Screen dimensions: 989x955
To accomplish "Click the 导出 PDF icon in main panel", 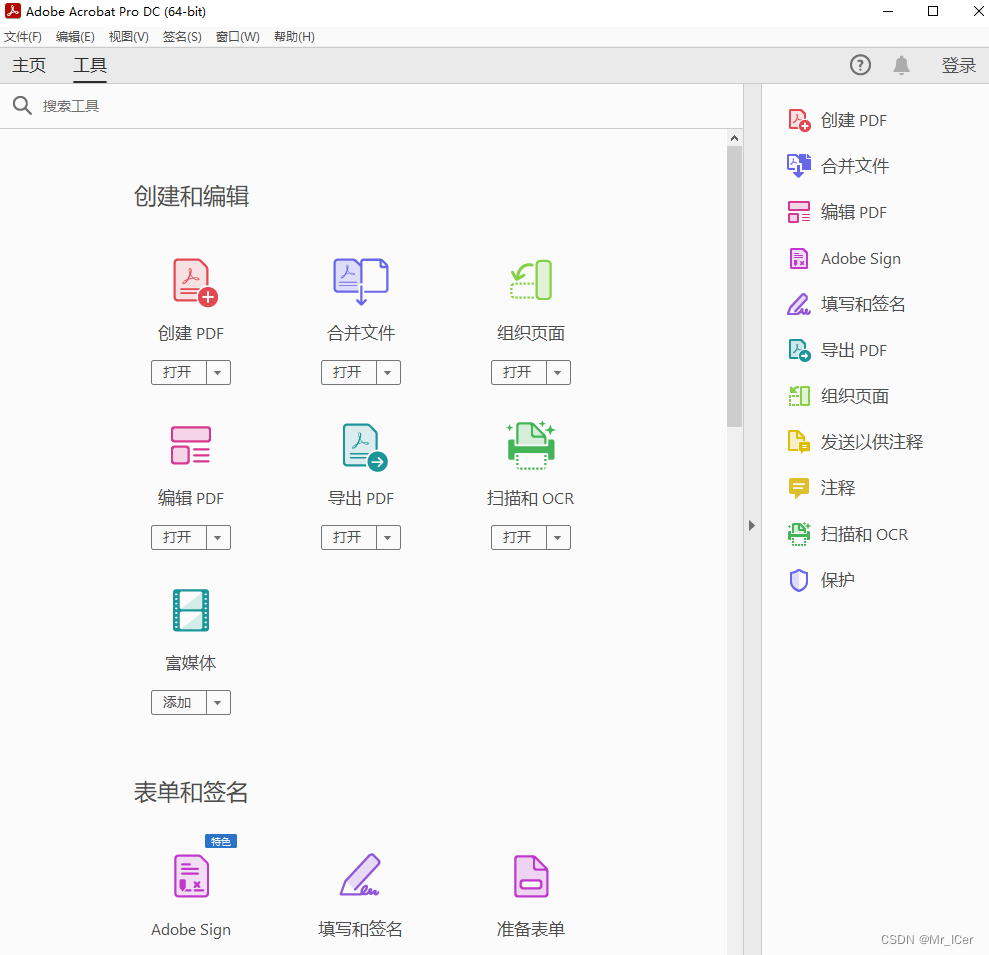I will click(365, 447).
